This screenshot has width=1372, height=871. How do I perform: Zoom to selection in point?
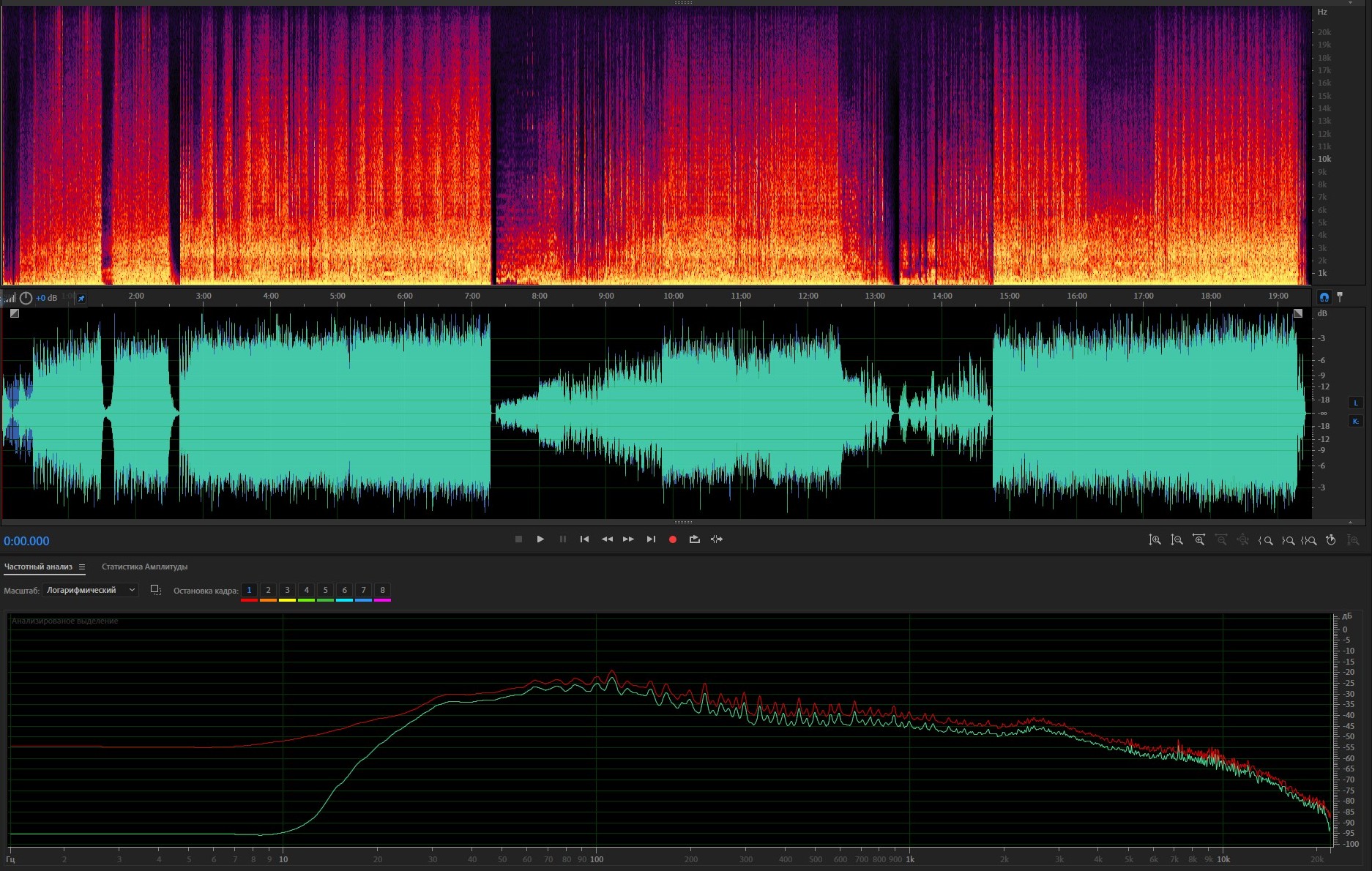click(x=1265, y=540)
